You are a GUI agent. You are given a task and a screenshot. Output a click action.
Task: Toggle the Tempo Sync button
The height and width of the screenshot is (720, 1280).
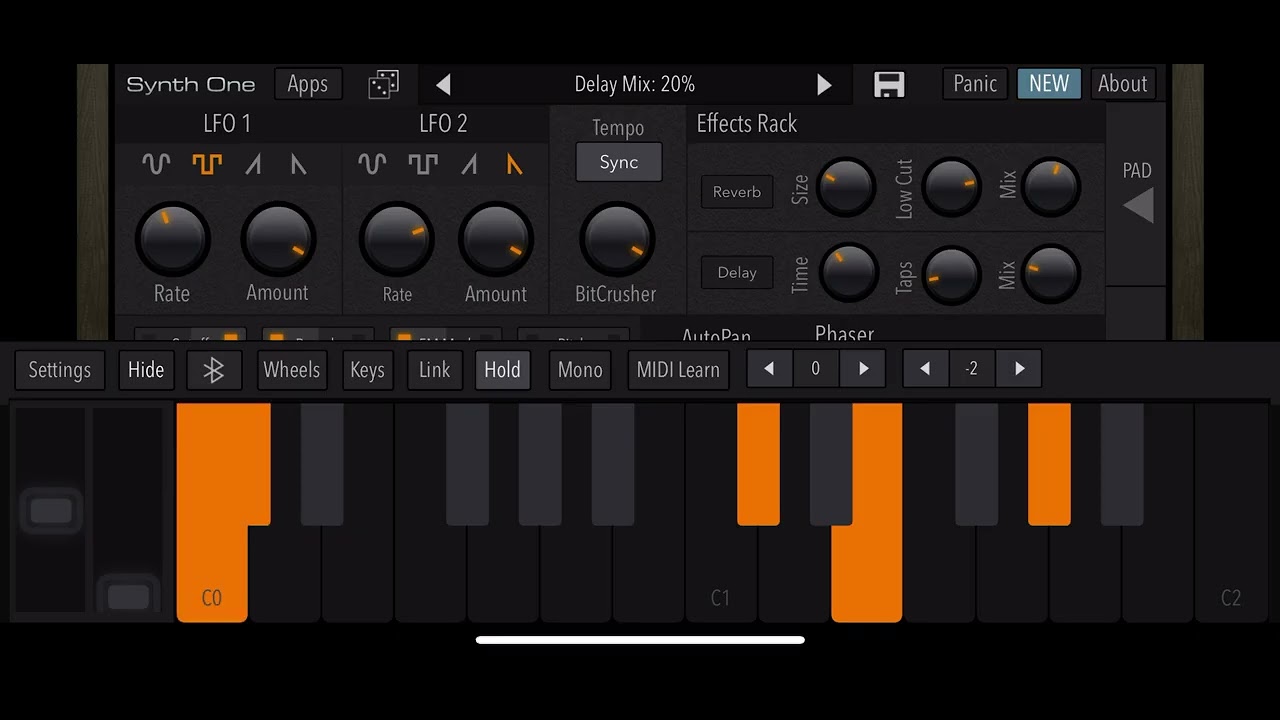click(x=618, y=162)
